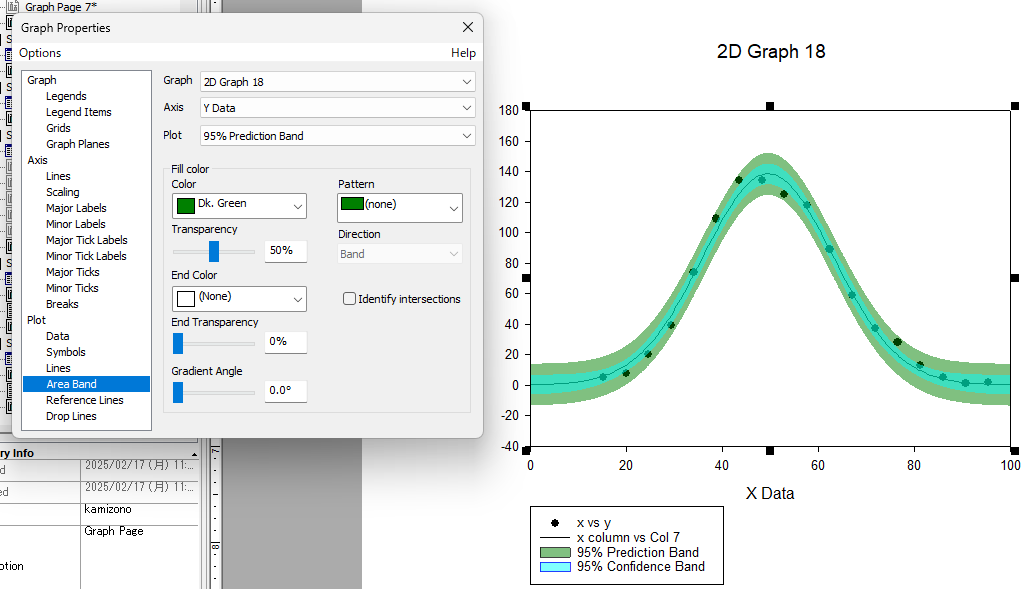This screenshot has height=589, width=1031.
Task: Click the Transparency 50% input field
Action: (285, 251)
